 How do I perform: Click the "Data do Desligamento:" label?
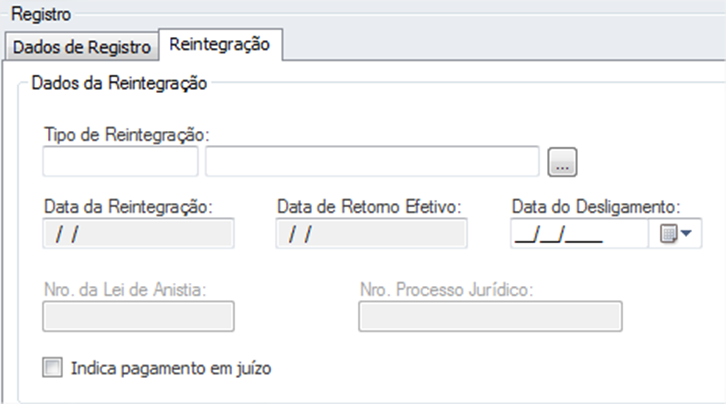[x=596, y=207]
